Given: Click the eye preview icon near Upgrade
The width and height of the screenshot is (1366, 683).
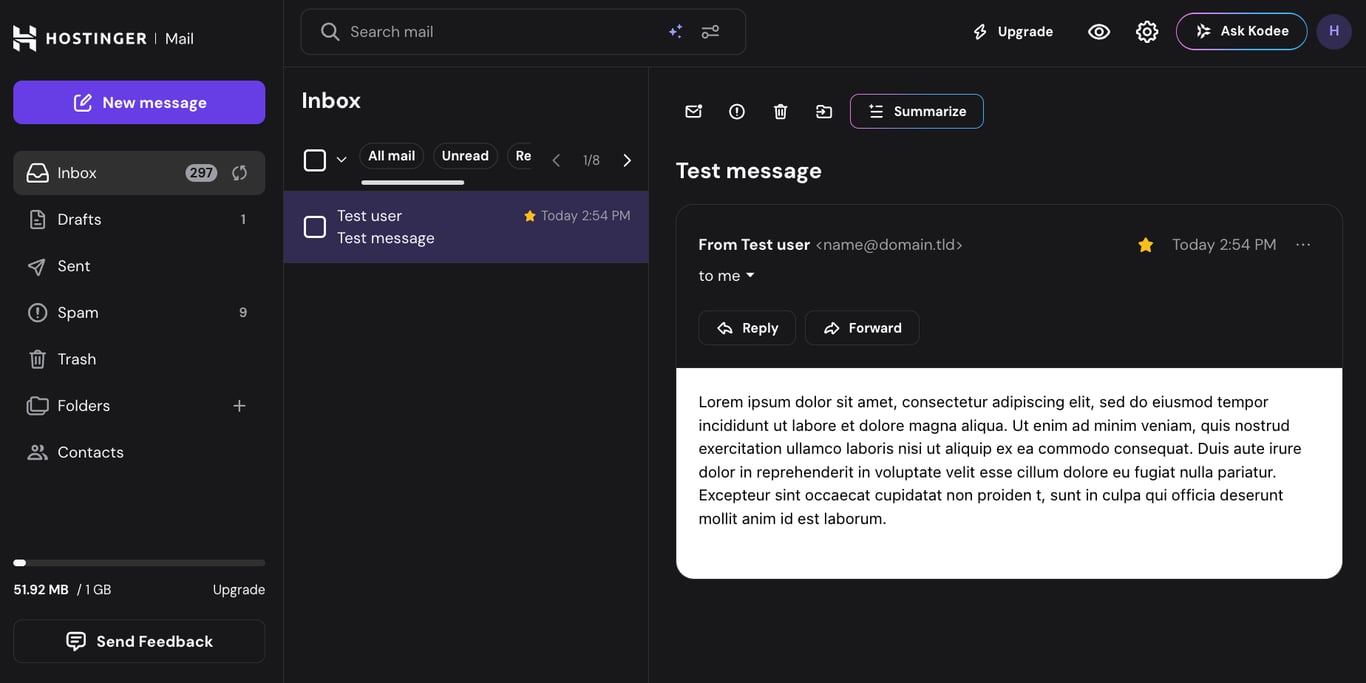Looking at the screenshot, I should click(x=1098, y=31).
